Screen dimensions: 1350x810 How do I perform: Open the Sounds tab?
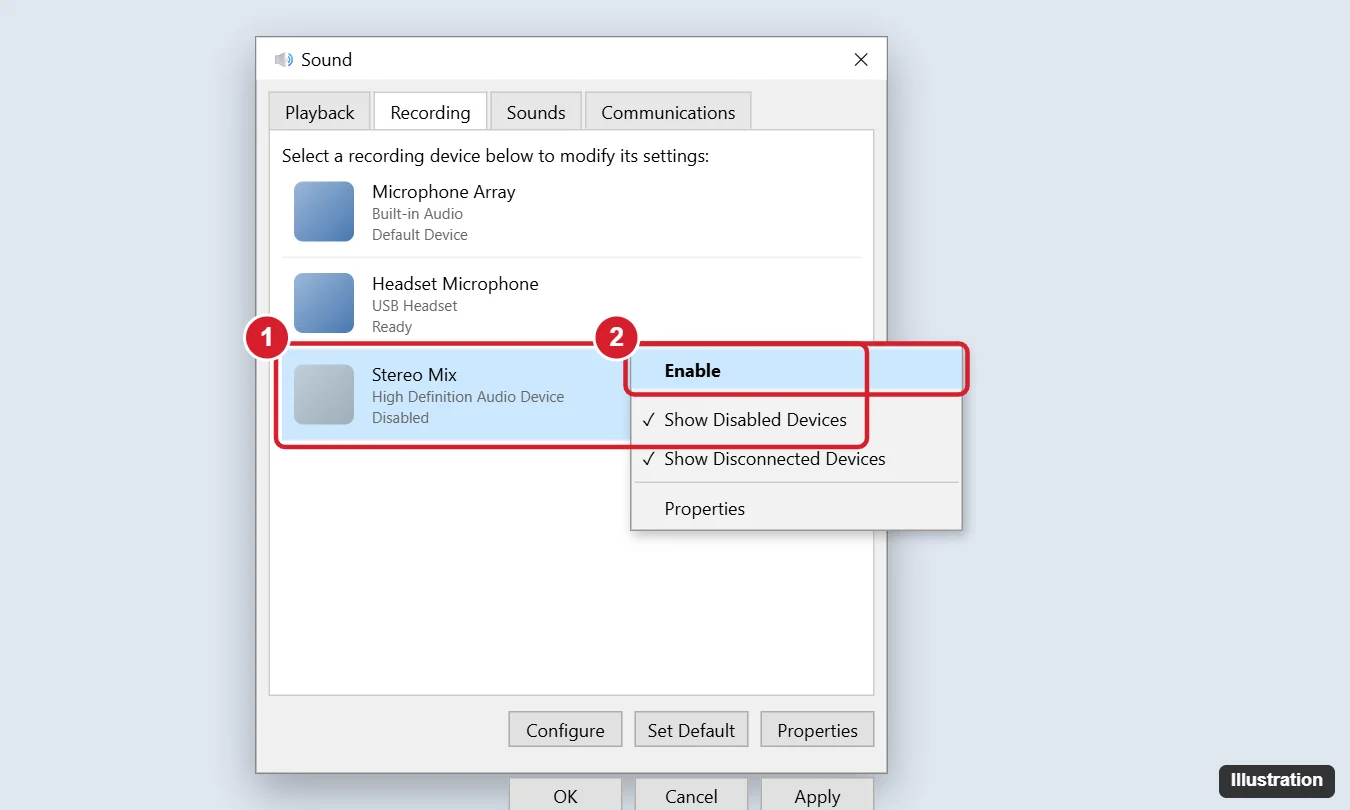tap(536, 112)
